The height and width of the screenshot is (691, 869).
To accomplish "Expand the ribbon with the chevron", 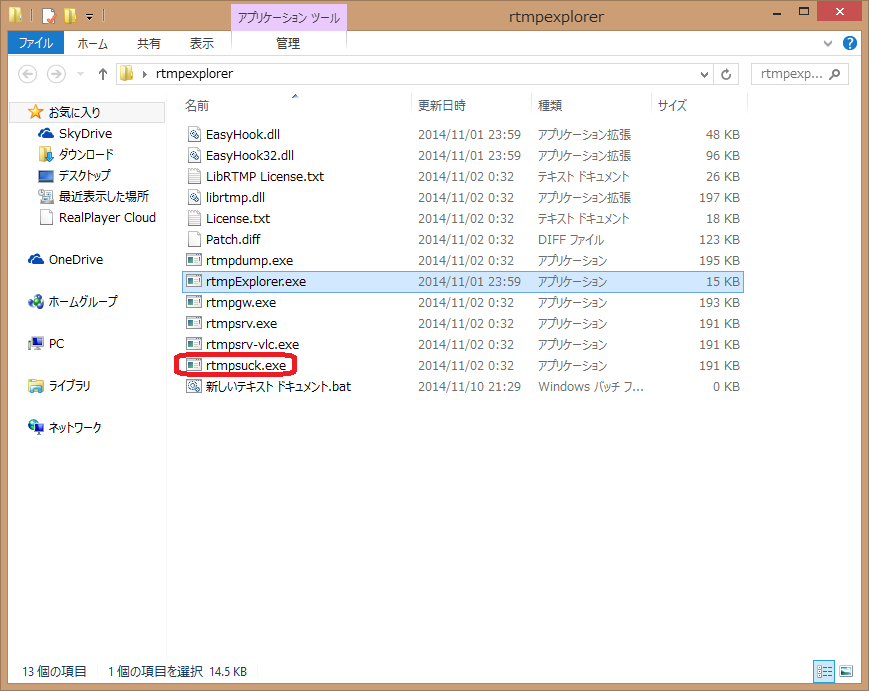I will click(x=827, y=44).
